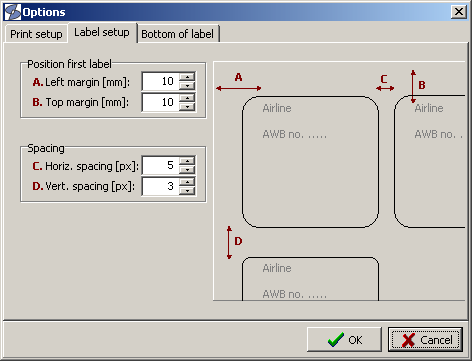Click the 'Vert. spacing [px]:' label
Screen dimensions: 472x361
[90, 186]
